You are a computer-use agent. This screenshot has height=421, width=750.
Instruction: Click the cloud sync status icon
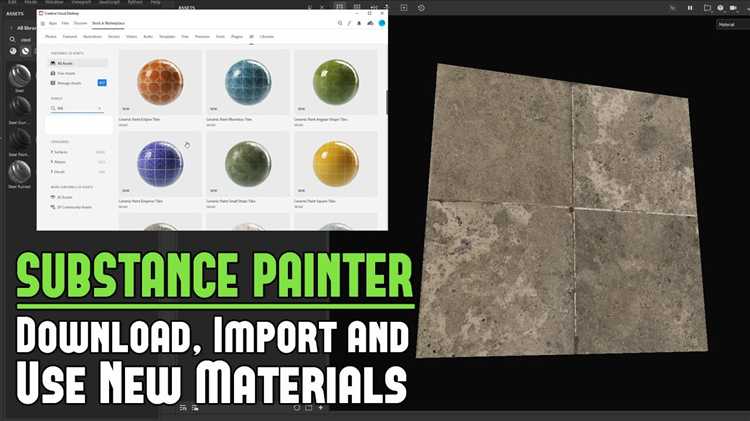[x=370, y=23]
